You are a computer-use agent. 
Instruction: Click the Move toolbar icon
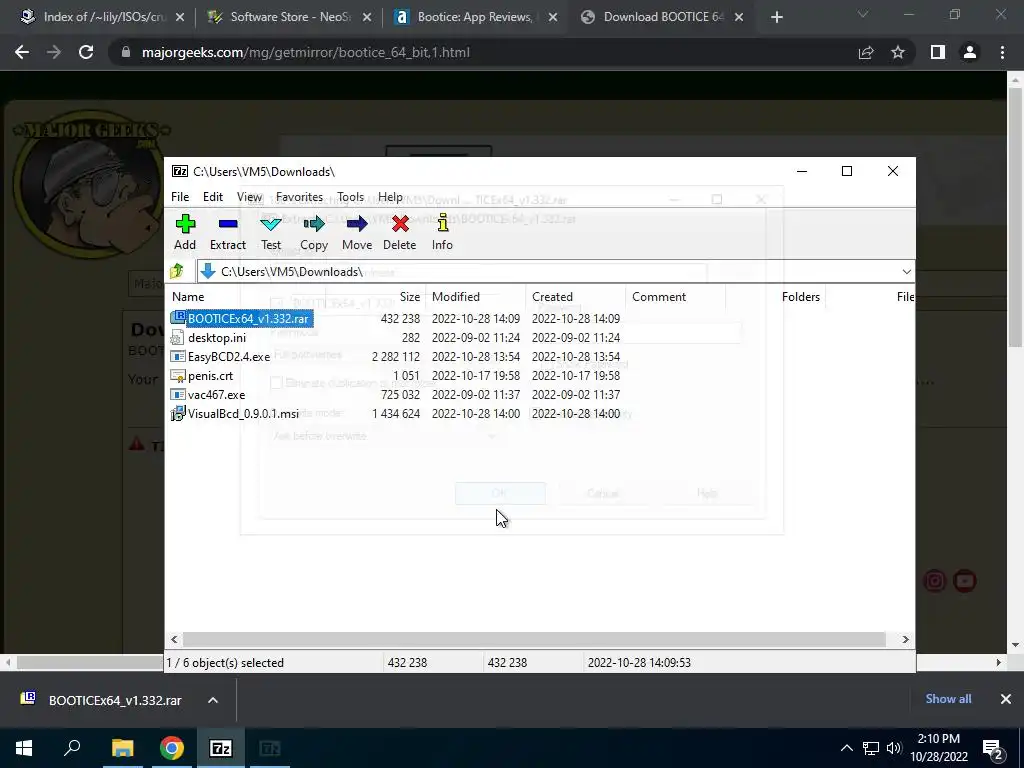point(357,224)
